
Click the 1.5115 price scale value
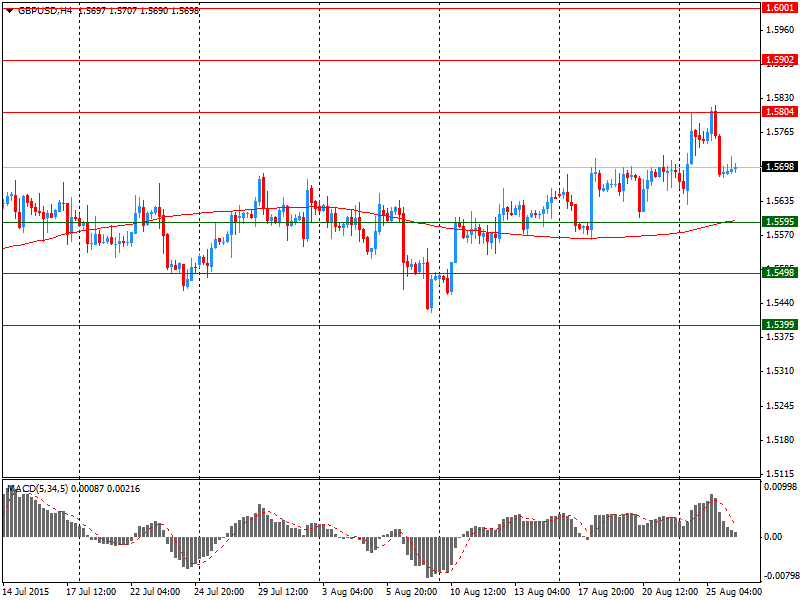click(780, 473)
